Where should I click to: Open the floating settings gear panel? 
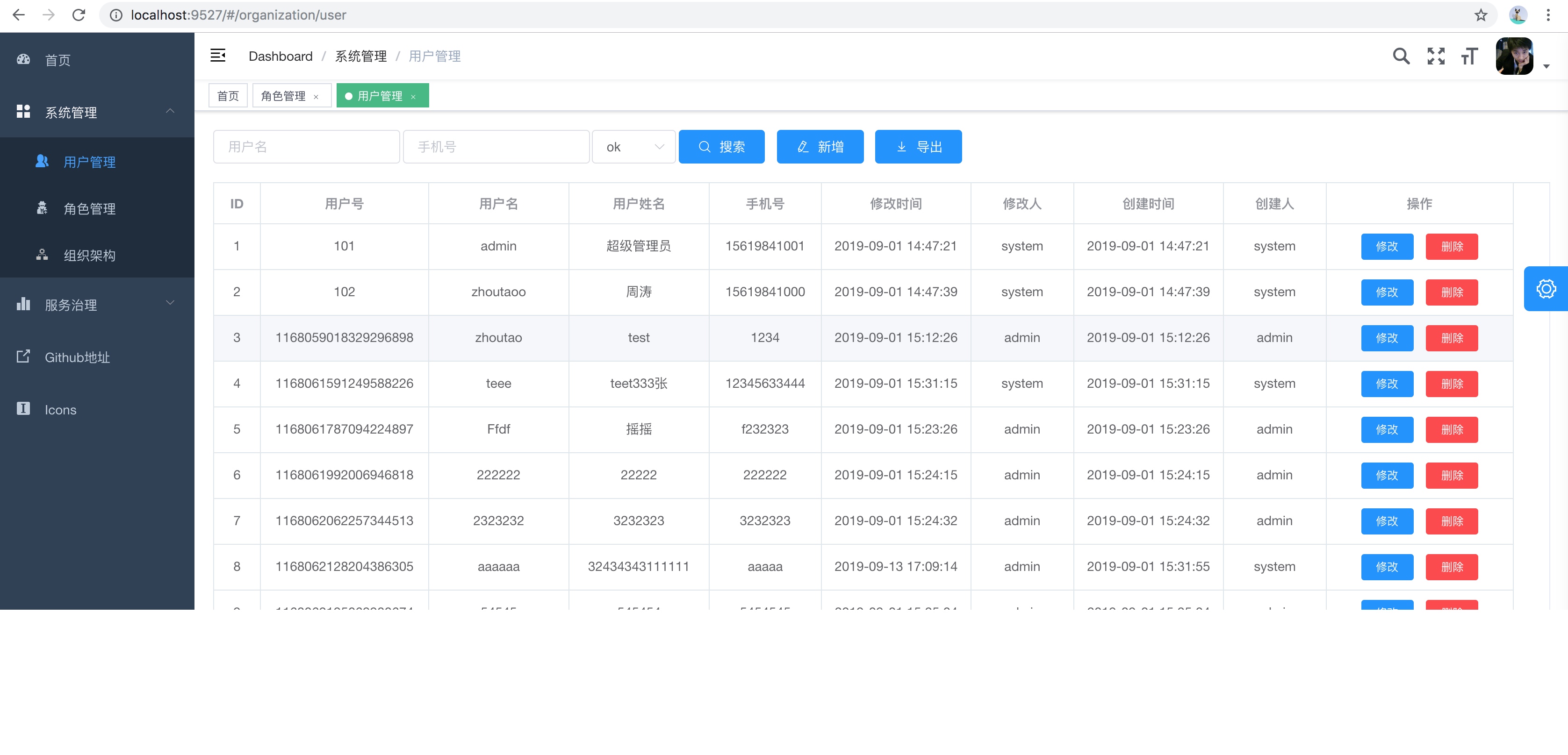click(x=1546, y=288)
